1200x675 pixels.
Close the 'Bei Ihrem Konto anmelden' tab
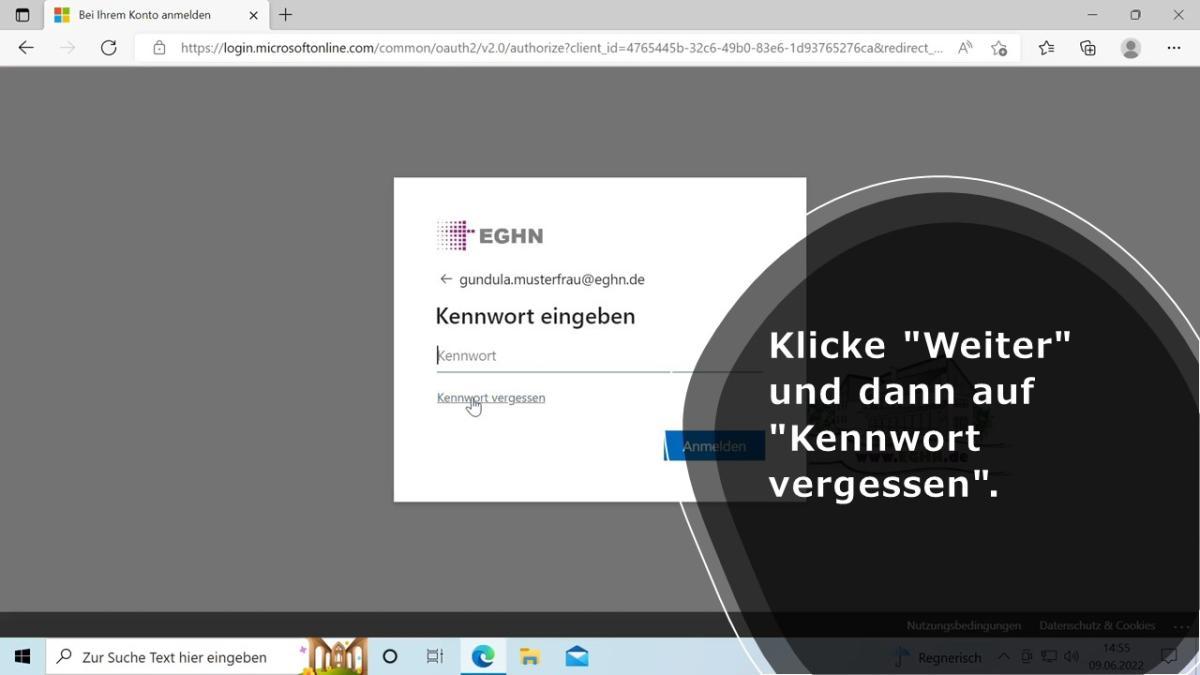tap(253, 15)
